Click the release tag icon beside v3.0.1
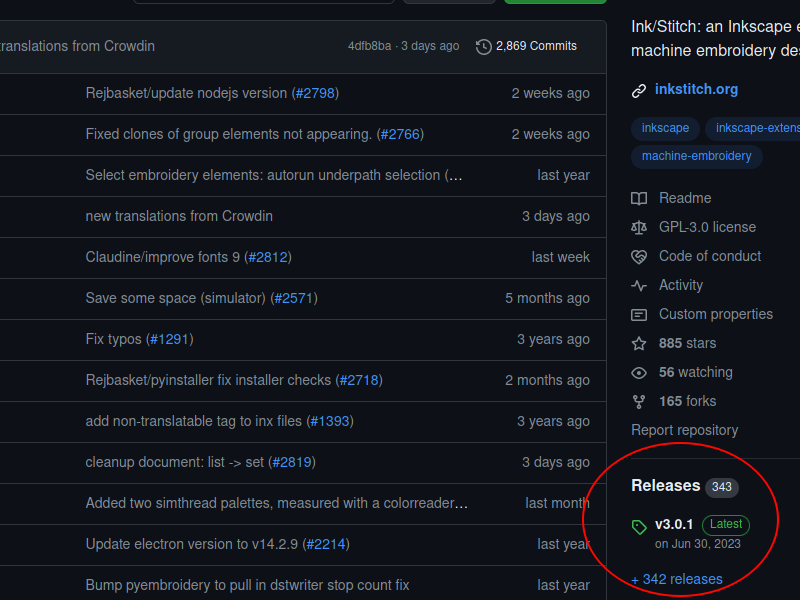Screen dimensions: 800x600 (639, 527)
